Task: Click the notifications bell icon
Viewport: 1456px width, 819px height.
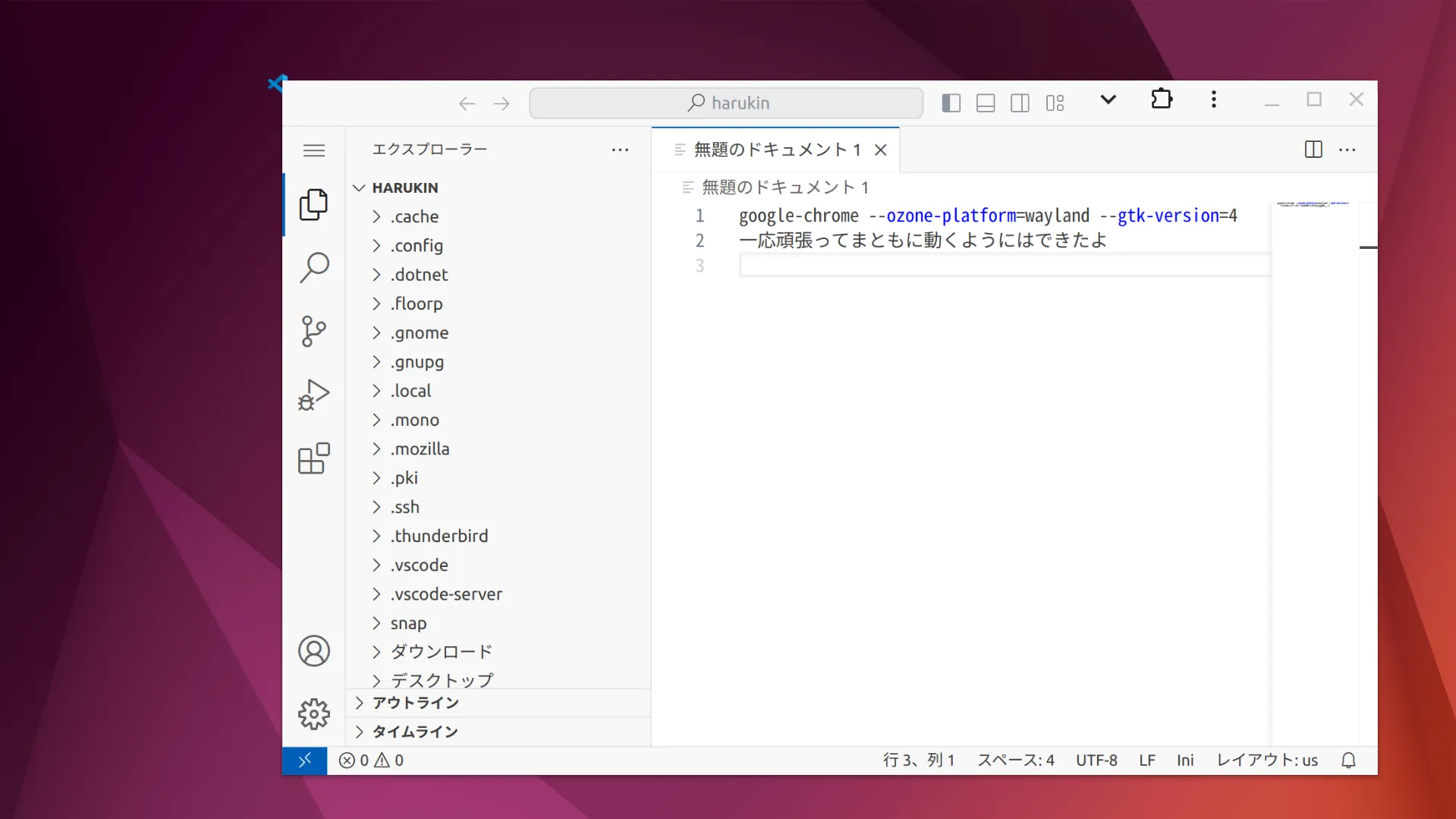Action: click(1348, 761)
